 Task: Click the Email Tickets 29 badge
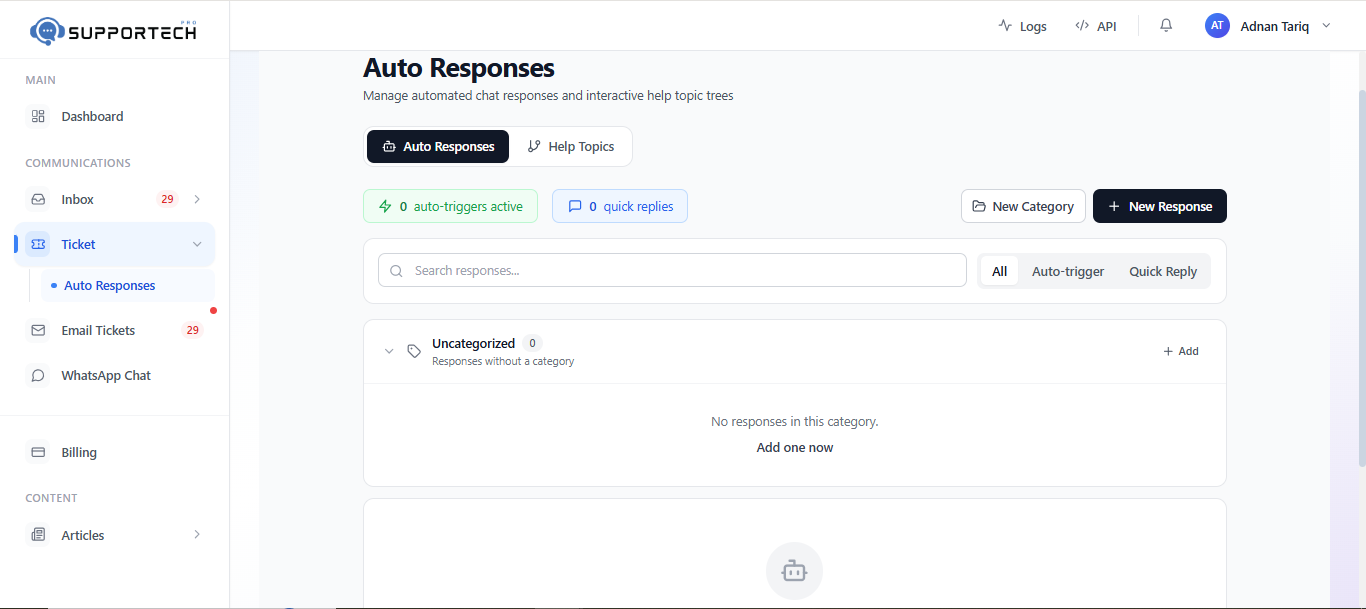[192, 330]
